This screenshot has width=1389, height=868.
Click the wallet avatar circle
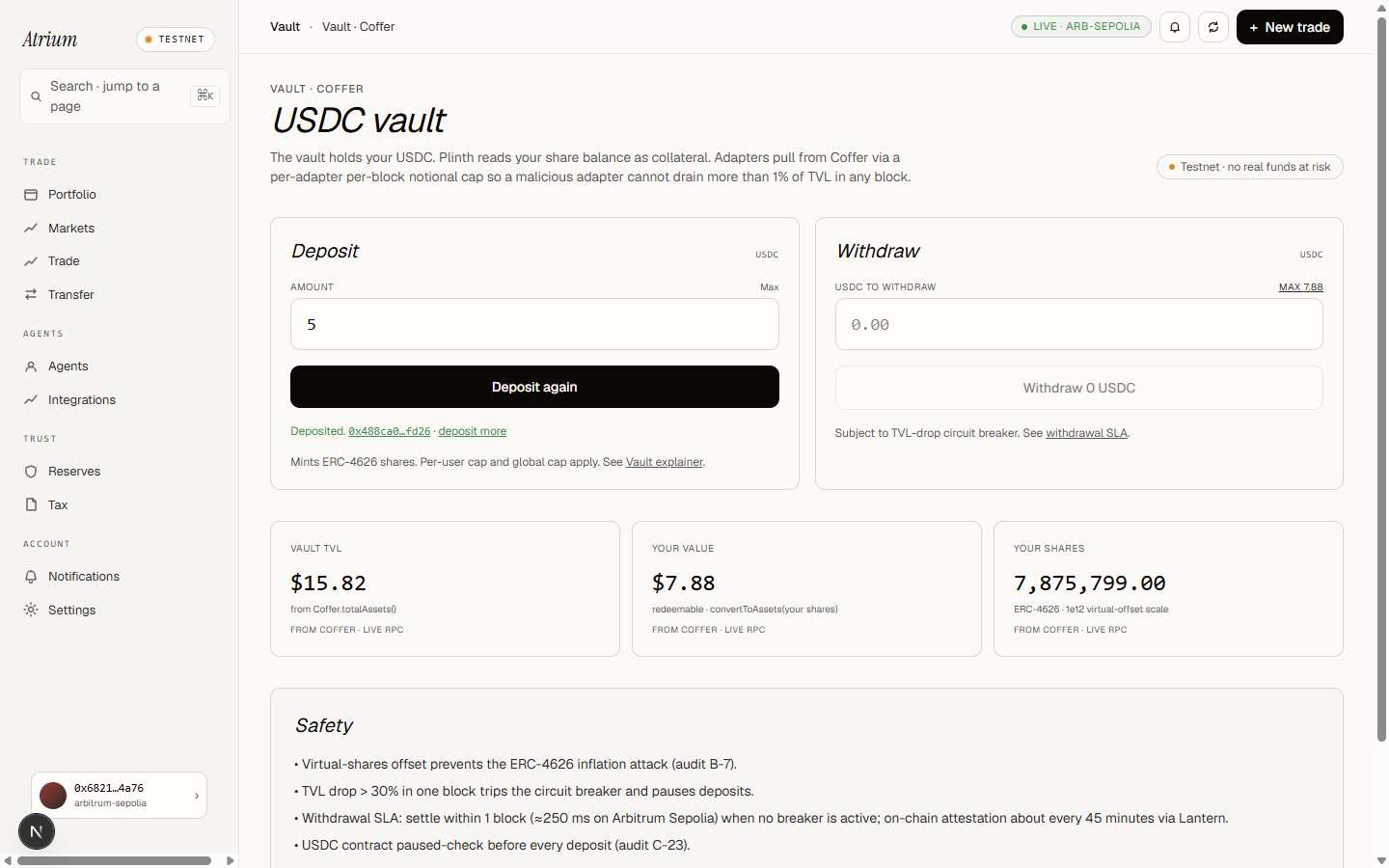(x=53, y=796)
